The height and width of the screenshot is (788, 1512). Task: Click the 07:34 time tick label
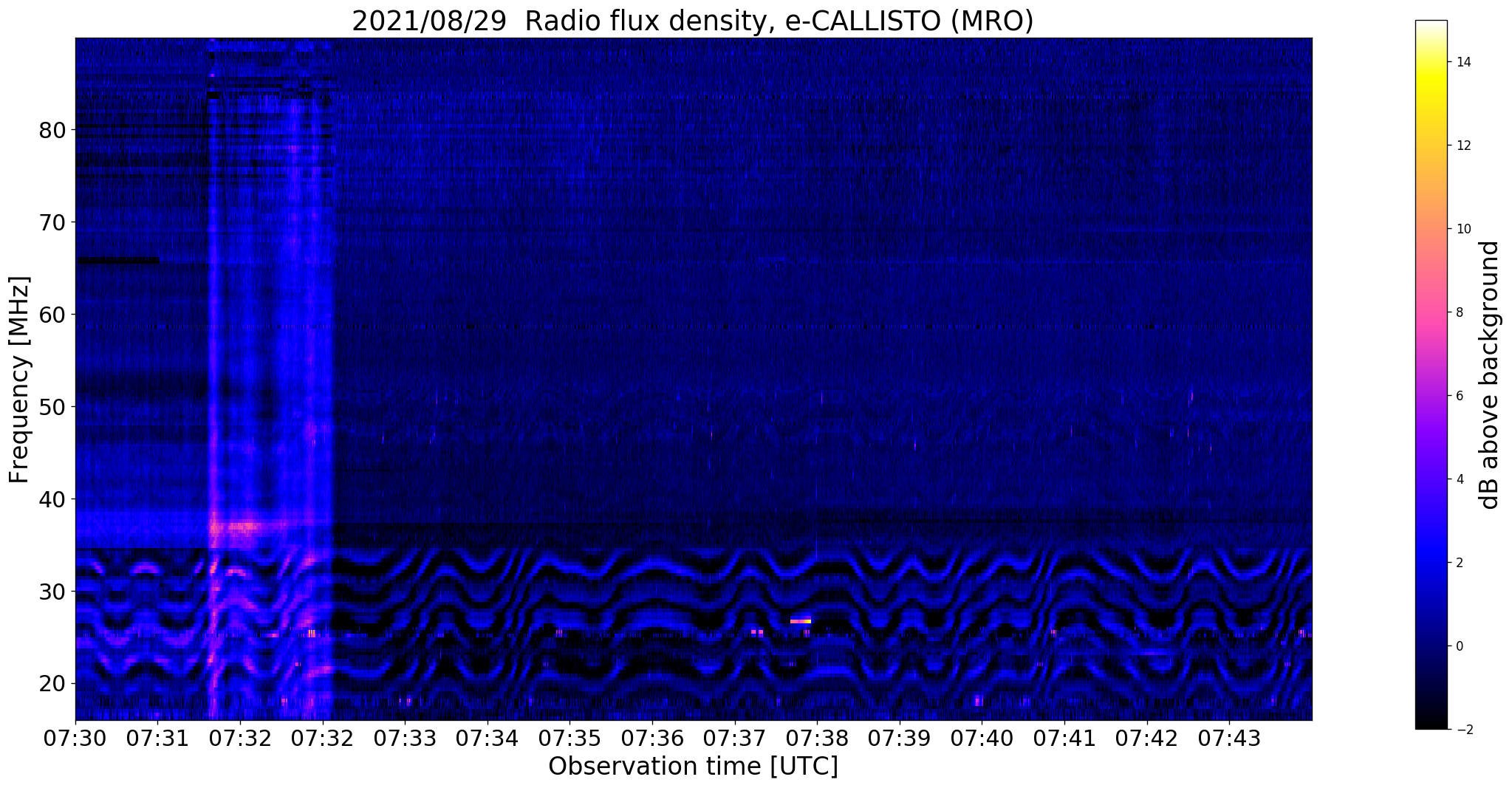pyautogui.click(x=488, y=739)
